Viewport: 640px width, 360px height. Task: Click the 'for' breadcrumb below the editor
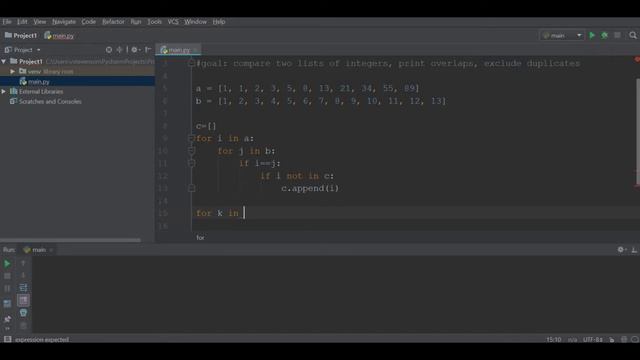click(x=200, y=238)
